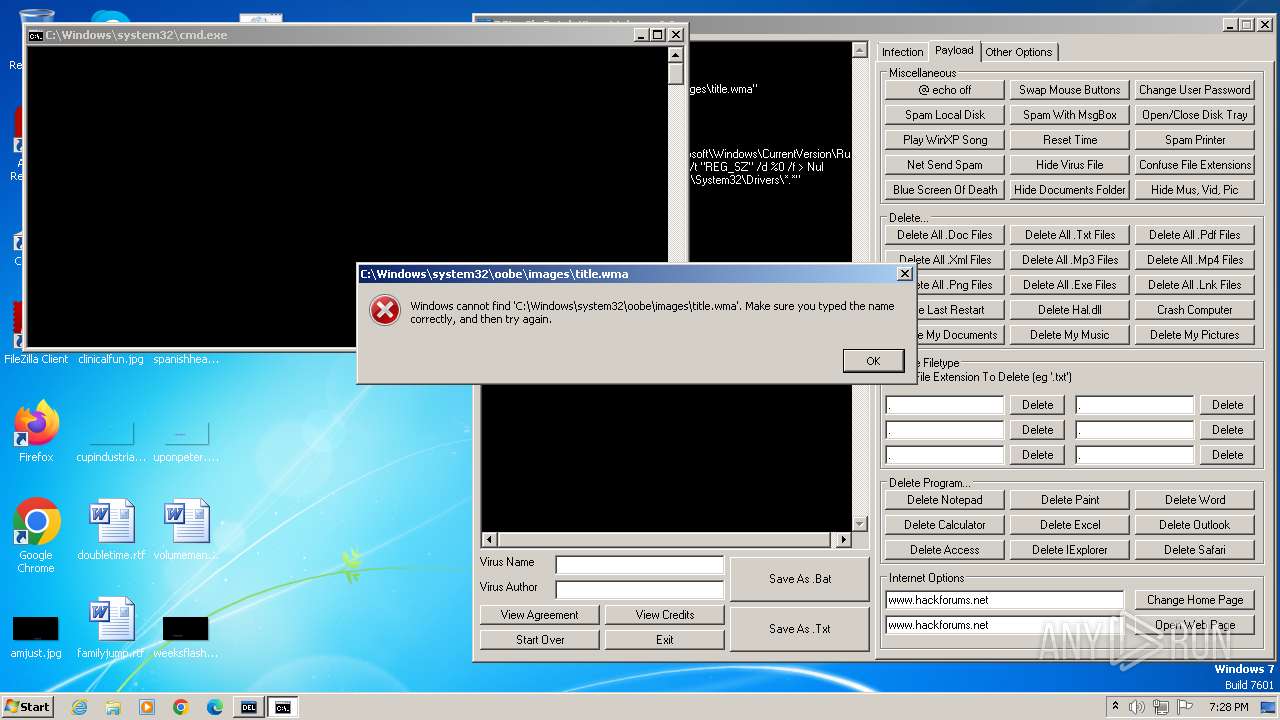Click Save As .Txt button

pyautogui.click(x=800, y=629)
